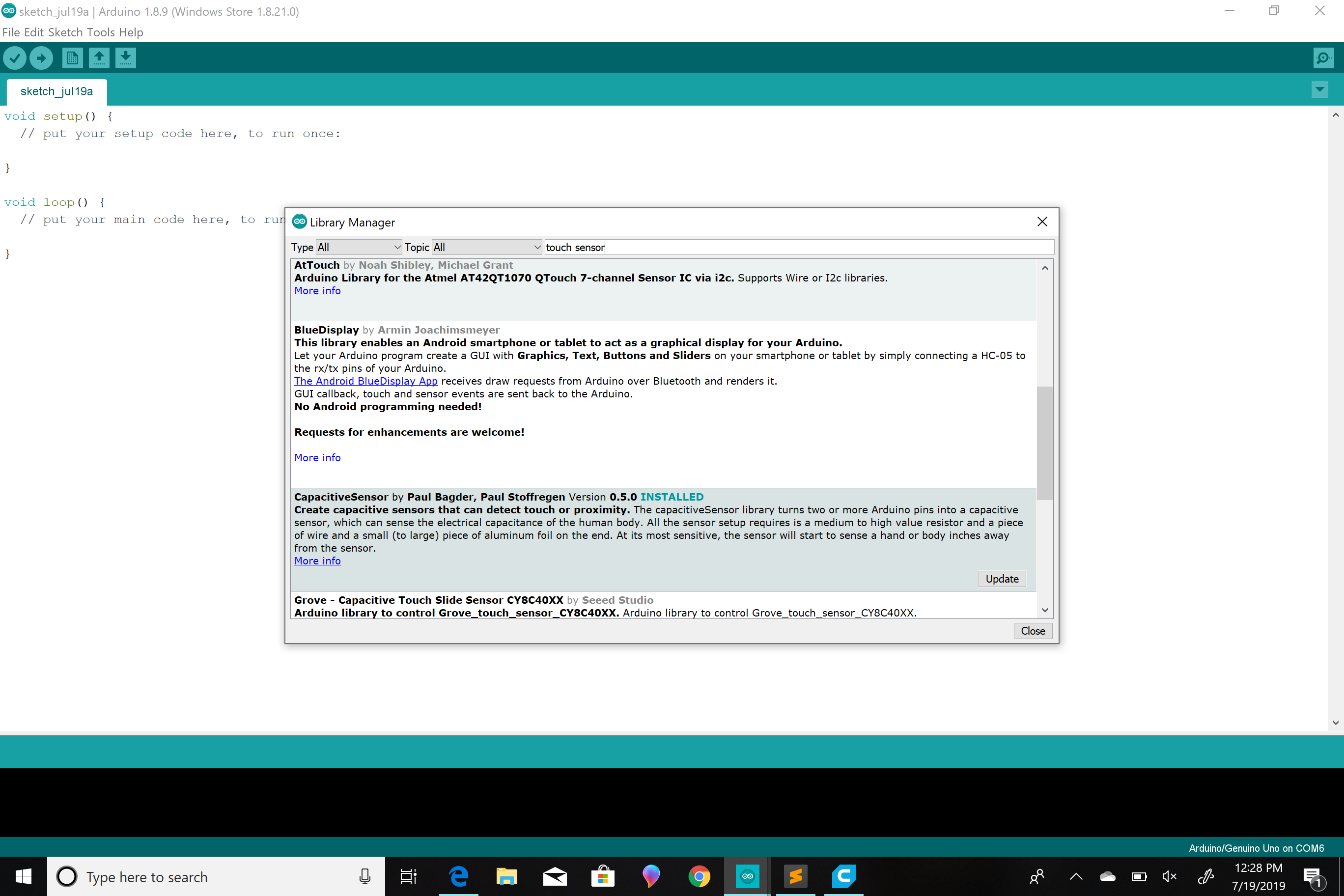
Task: Click the Cortana circle icon
Action: [67, 876]
